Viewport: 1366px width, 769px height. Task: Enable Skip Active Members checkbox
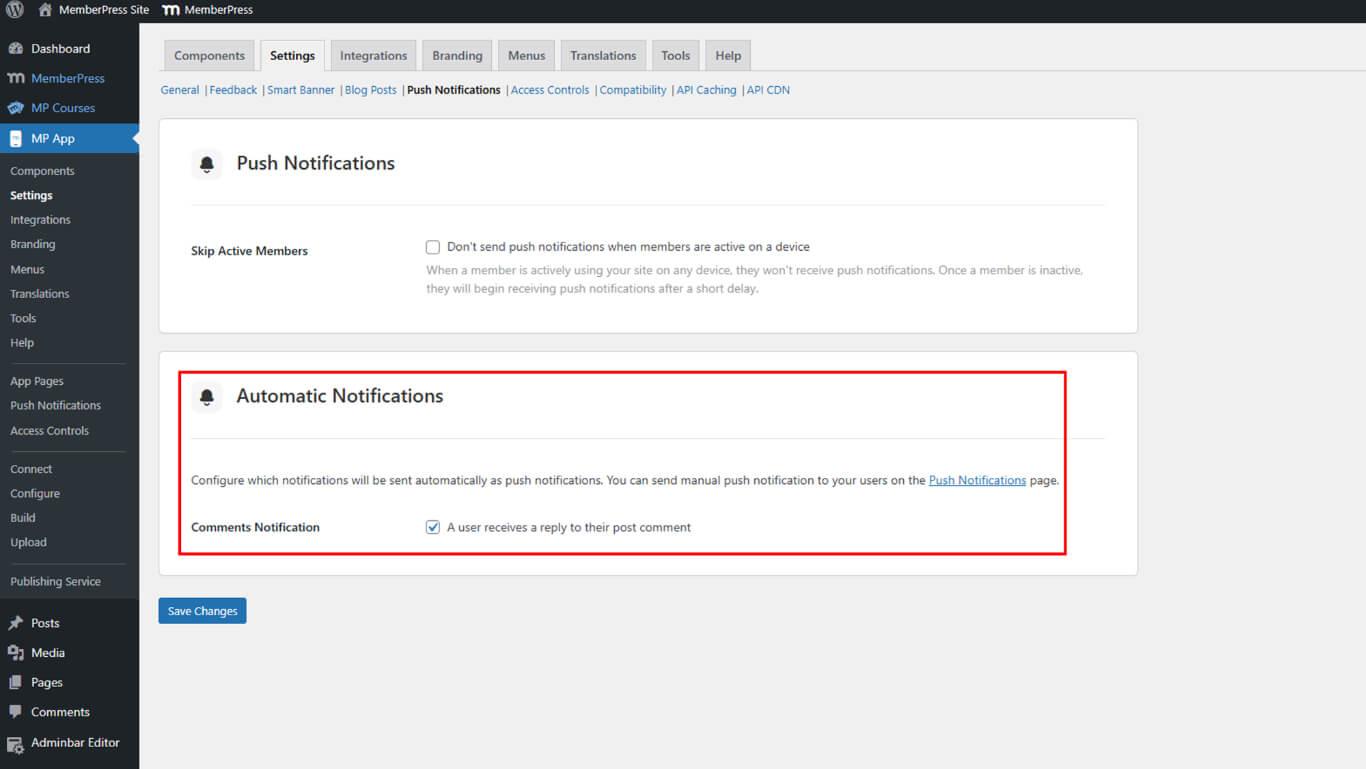click(433, 247)
